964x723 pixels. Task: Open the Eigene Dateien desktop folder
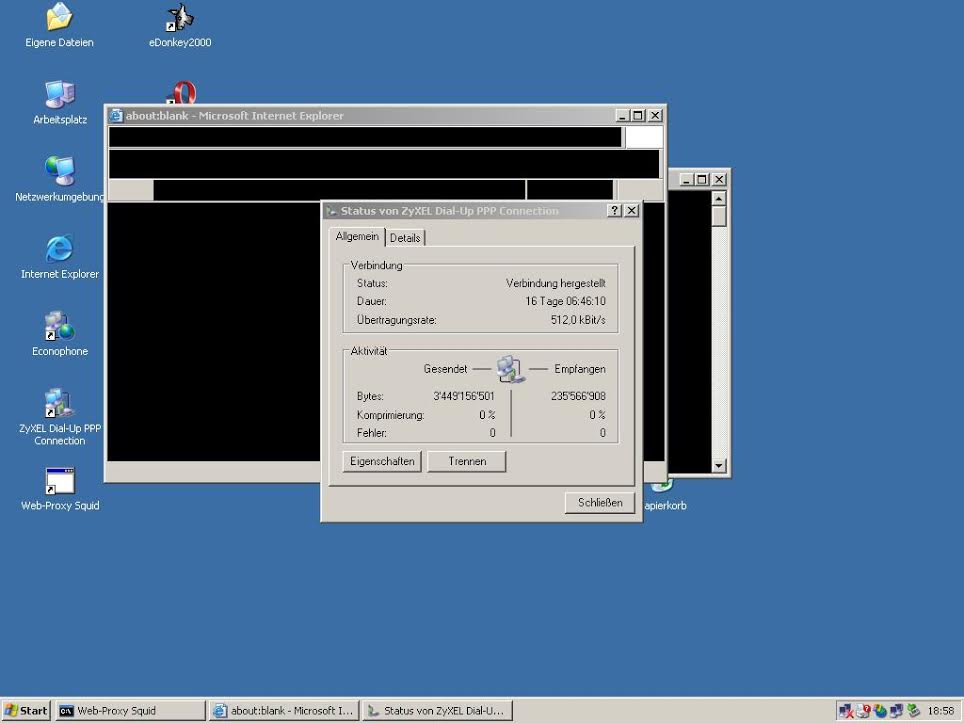coord(60,18)
